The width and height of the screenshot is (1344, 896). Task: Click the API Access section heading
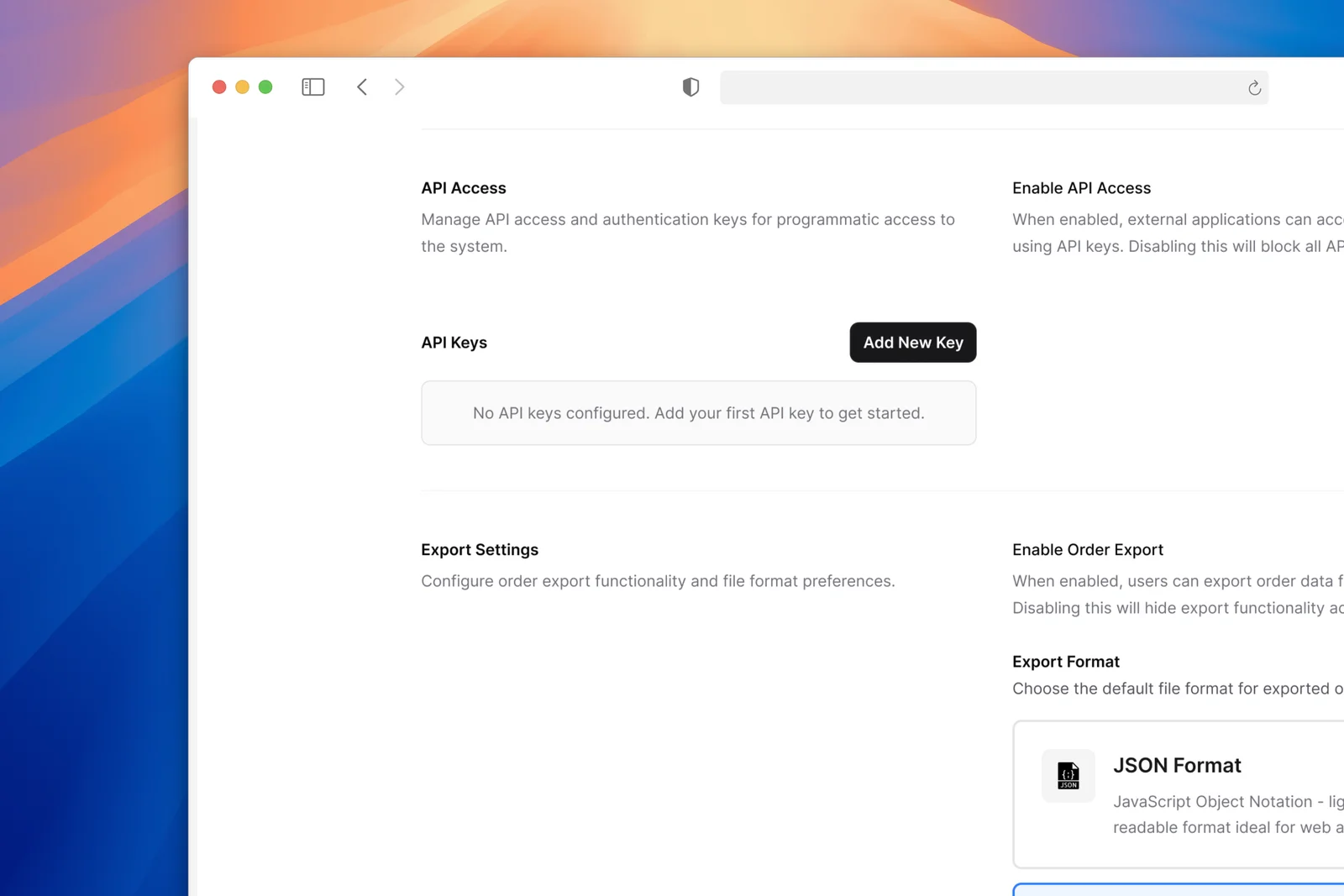(463, 187)
